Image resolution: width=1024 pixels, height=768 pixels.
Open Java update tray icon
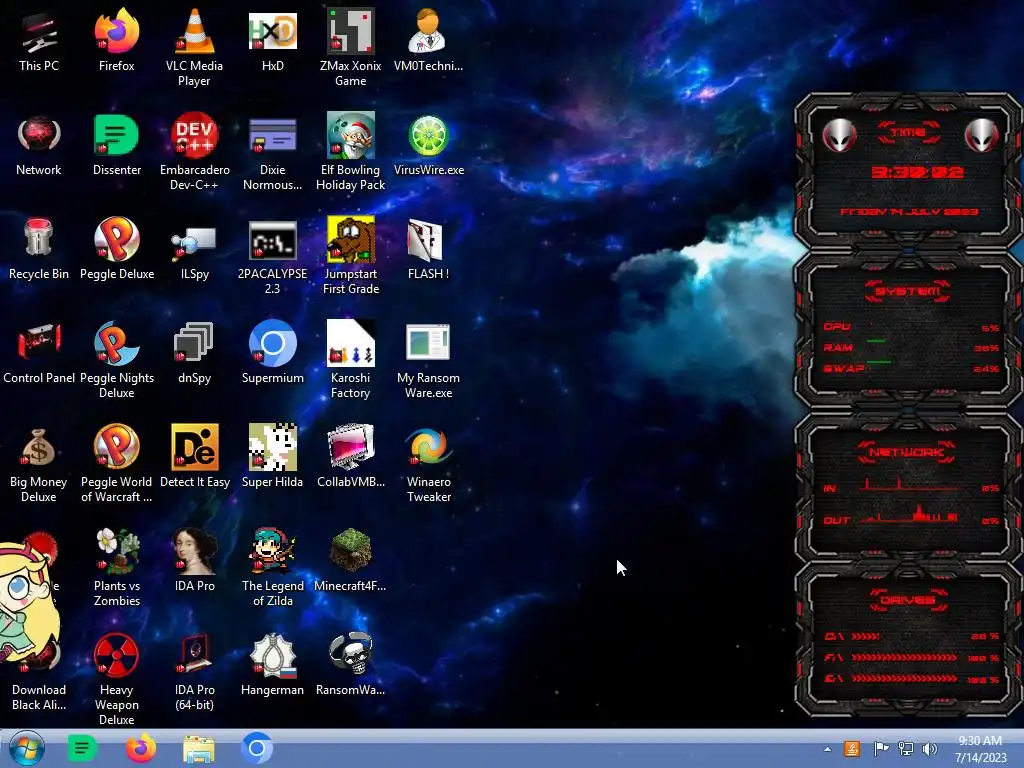[x=852, y=748]
